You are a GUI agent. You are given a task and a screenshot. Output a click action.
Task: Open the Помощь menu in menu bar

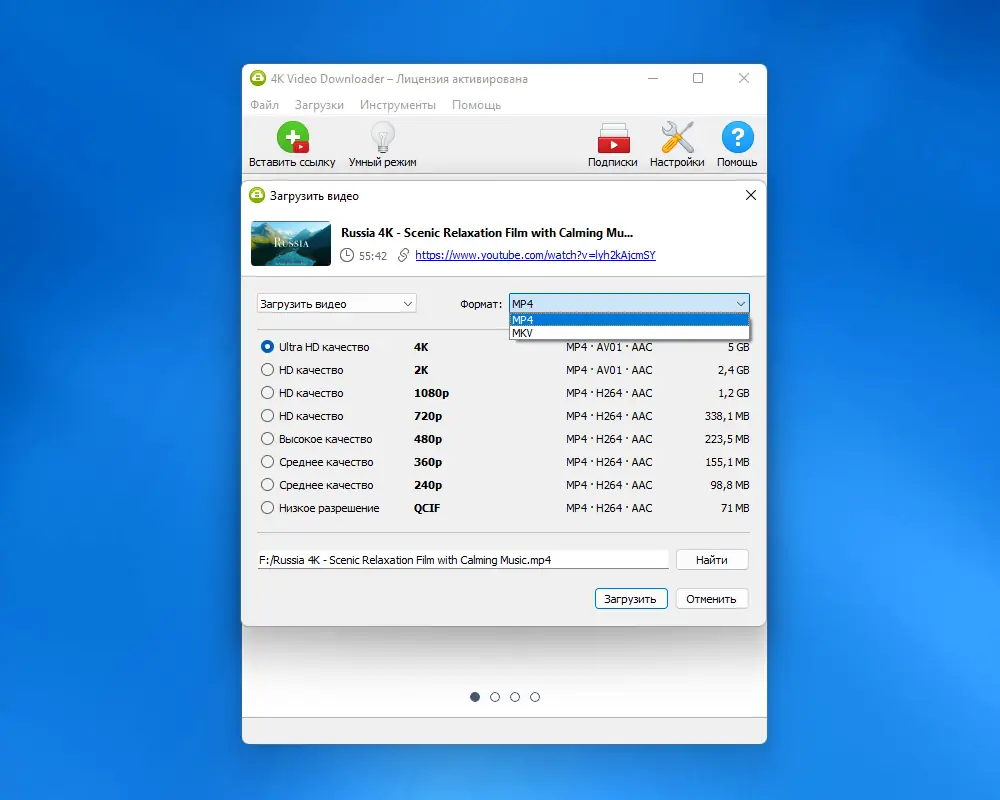(476, 105)
